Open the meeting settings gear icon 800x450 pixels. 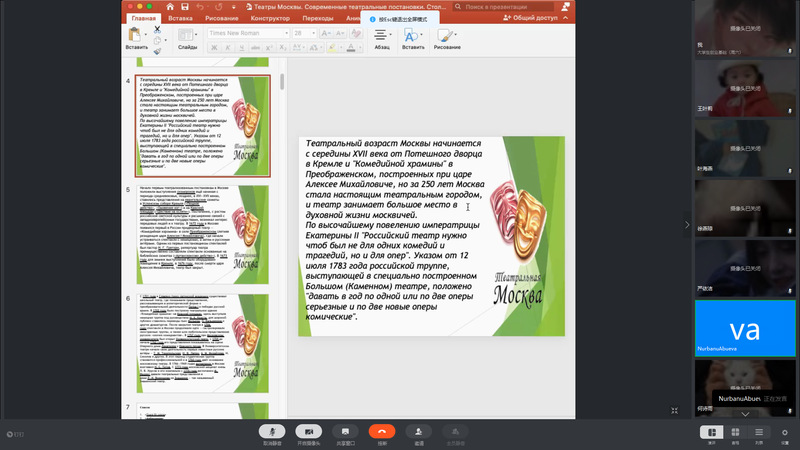(785, 432)
